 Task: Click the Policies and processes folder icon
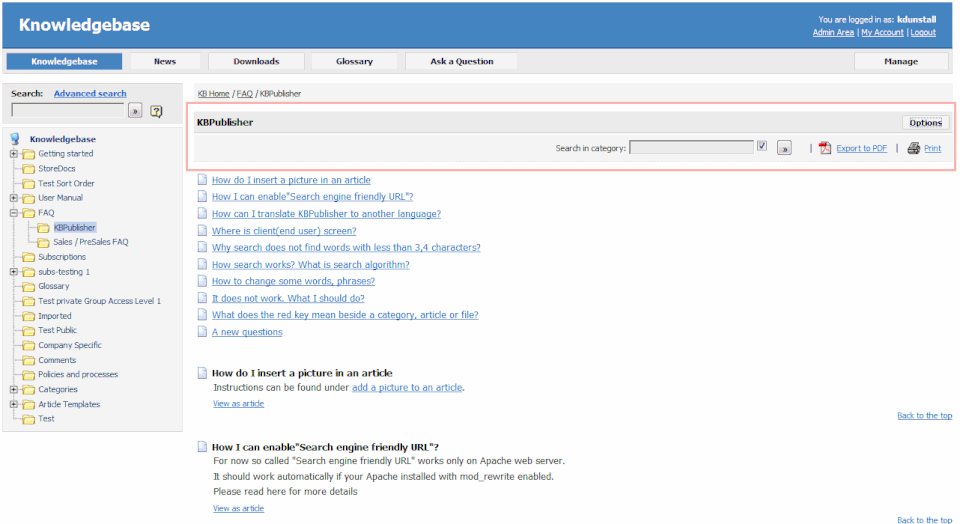[x=28, y=375]
